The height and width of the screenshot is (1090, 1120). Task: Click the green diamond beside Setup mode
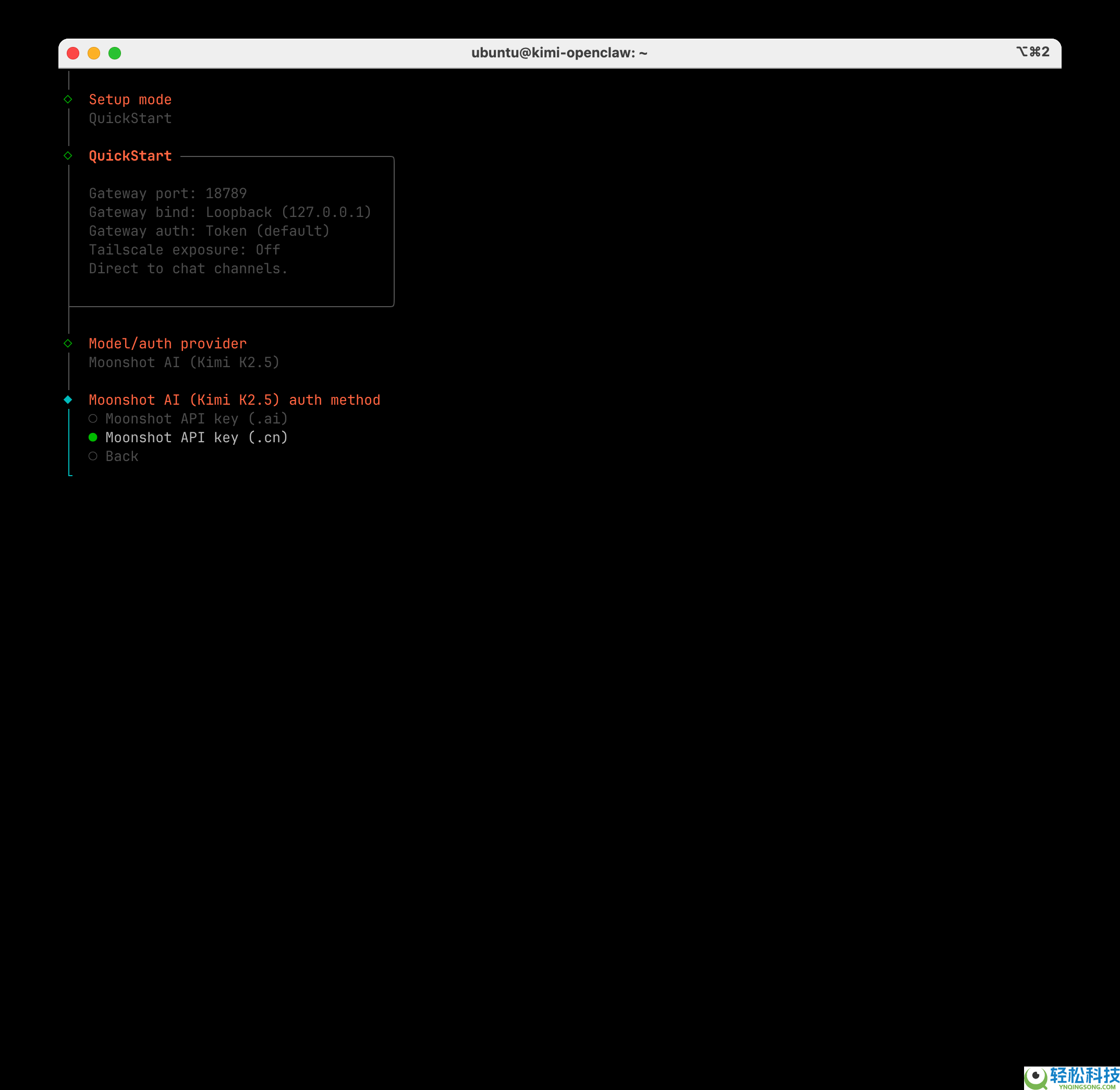(x=68, y=99)
